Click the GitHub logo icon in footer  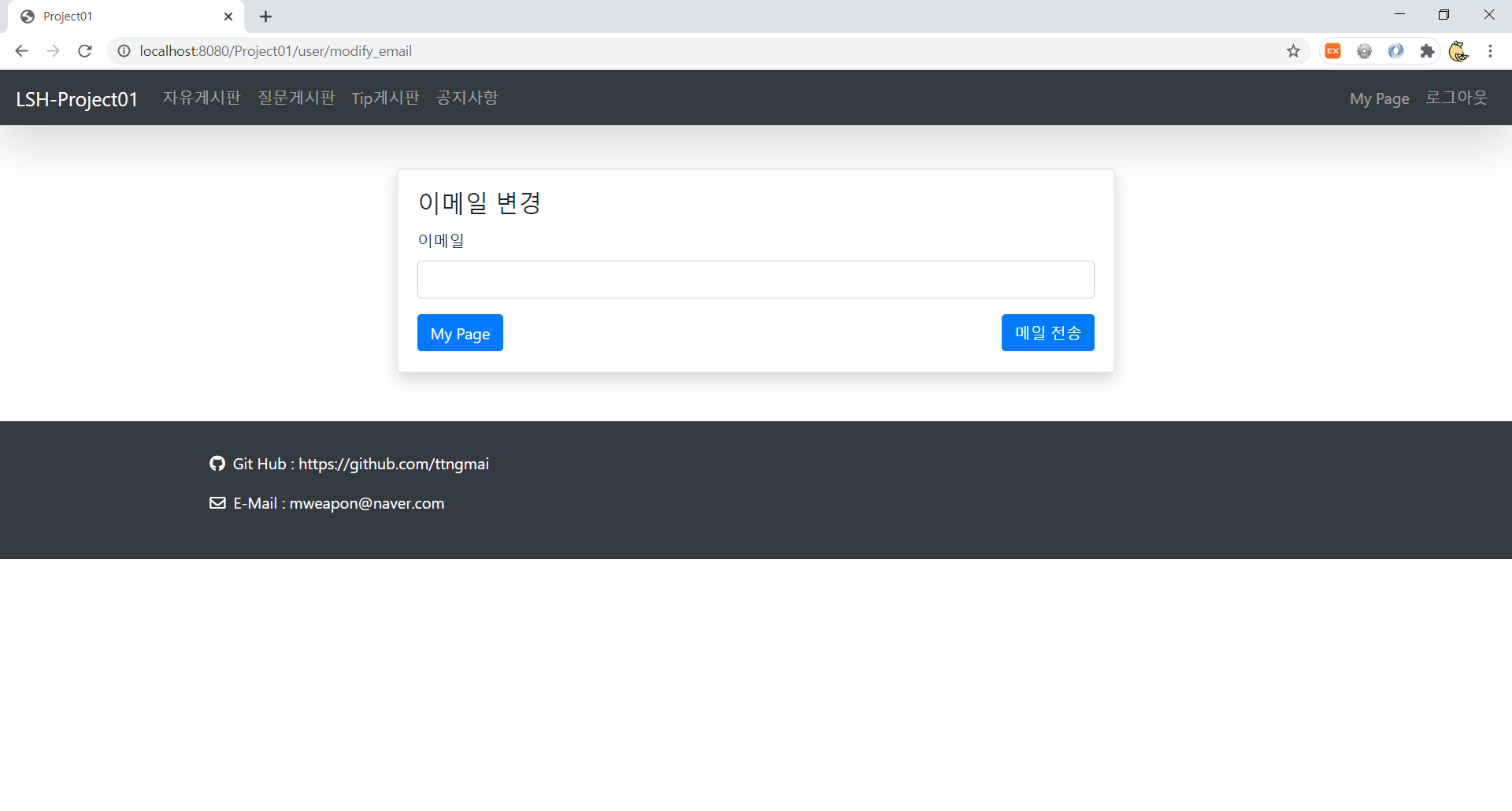click(x=217, y=464)
